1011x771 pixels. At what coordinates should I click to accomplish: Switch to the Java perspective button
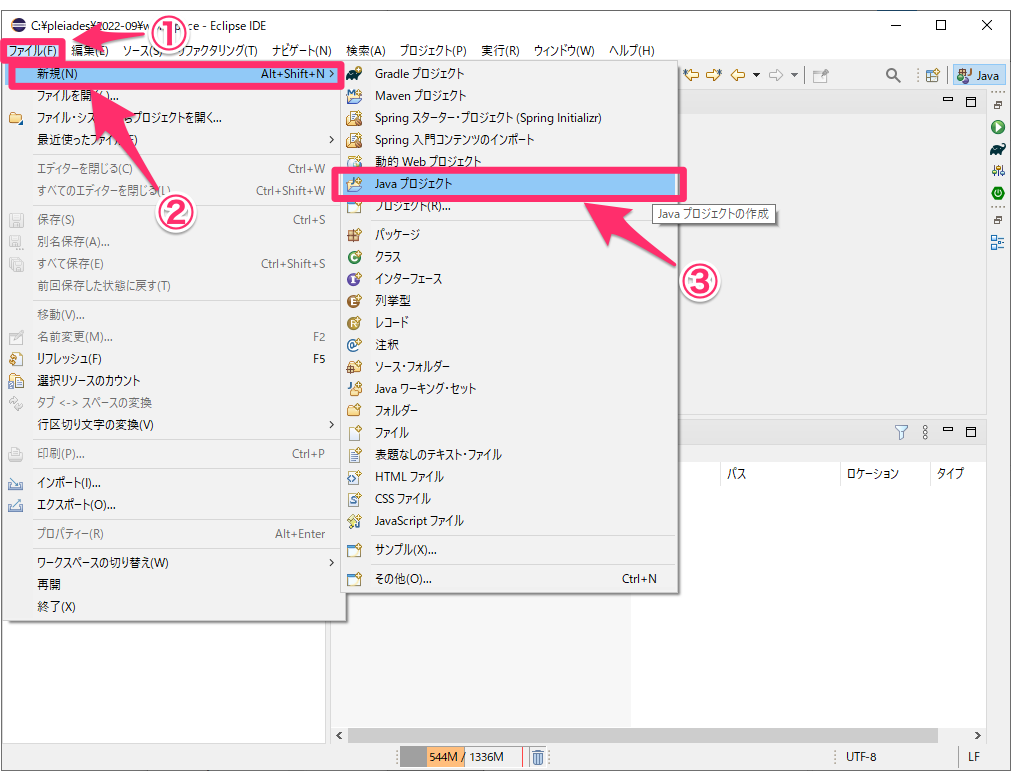tap(978, 75)
